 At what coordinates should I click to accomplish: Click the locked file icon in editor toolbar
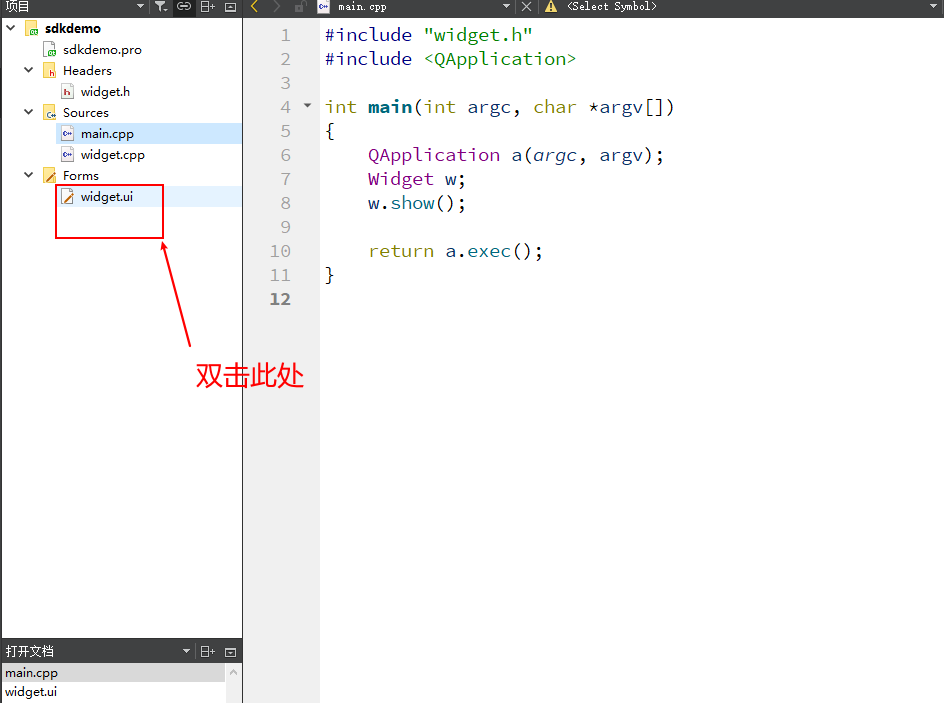[300, 7]
